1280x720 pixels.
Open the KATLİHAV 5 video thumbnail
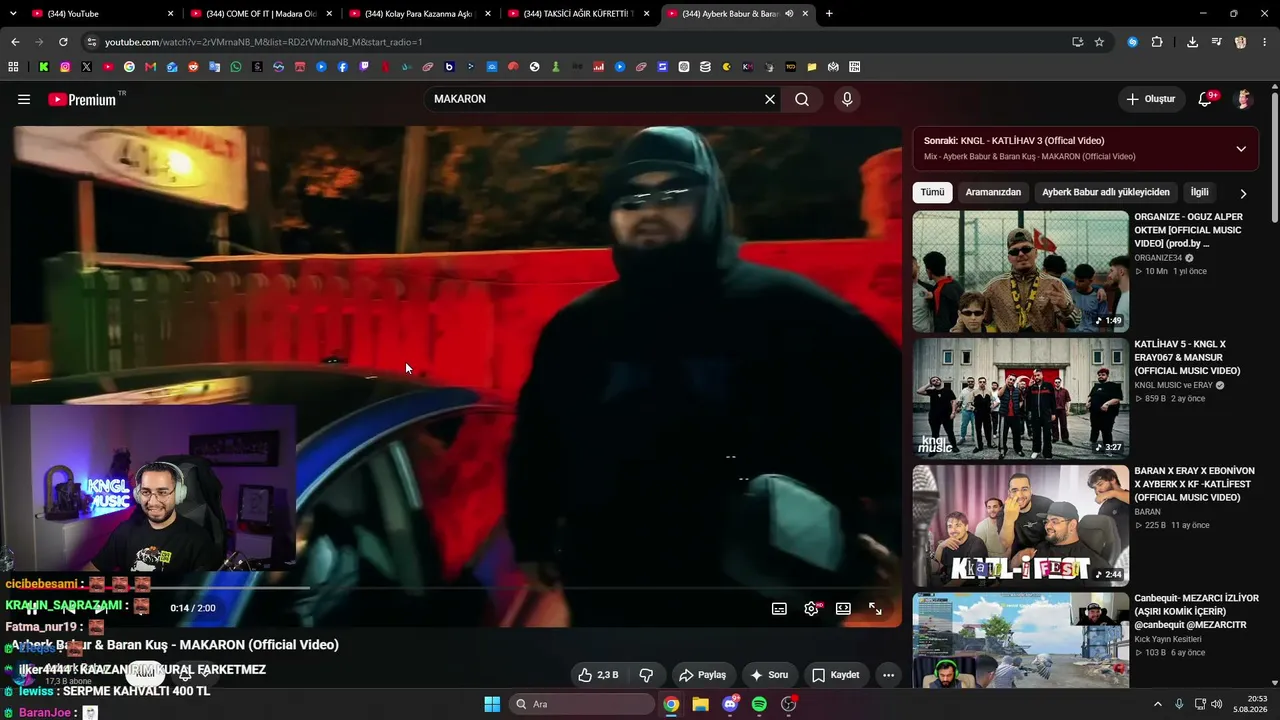pyautogui.click(x=1020, y=398)
